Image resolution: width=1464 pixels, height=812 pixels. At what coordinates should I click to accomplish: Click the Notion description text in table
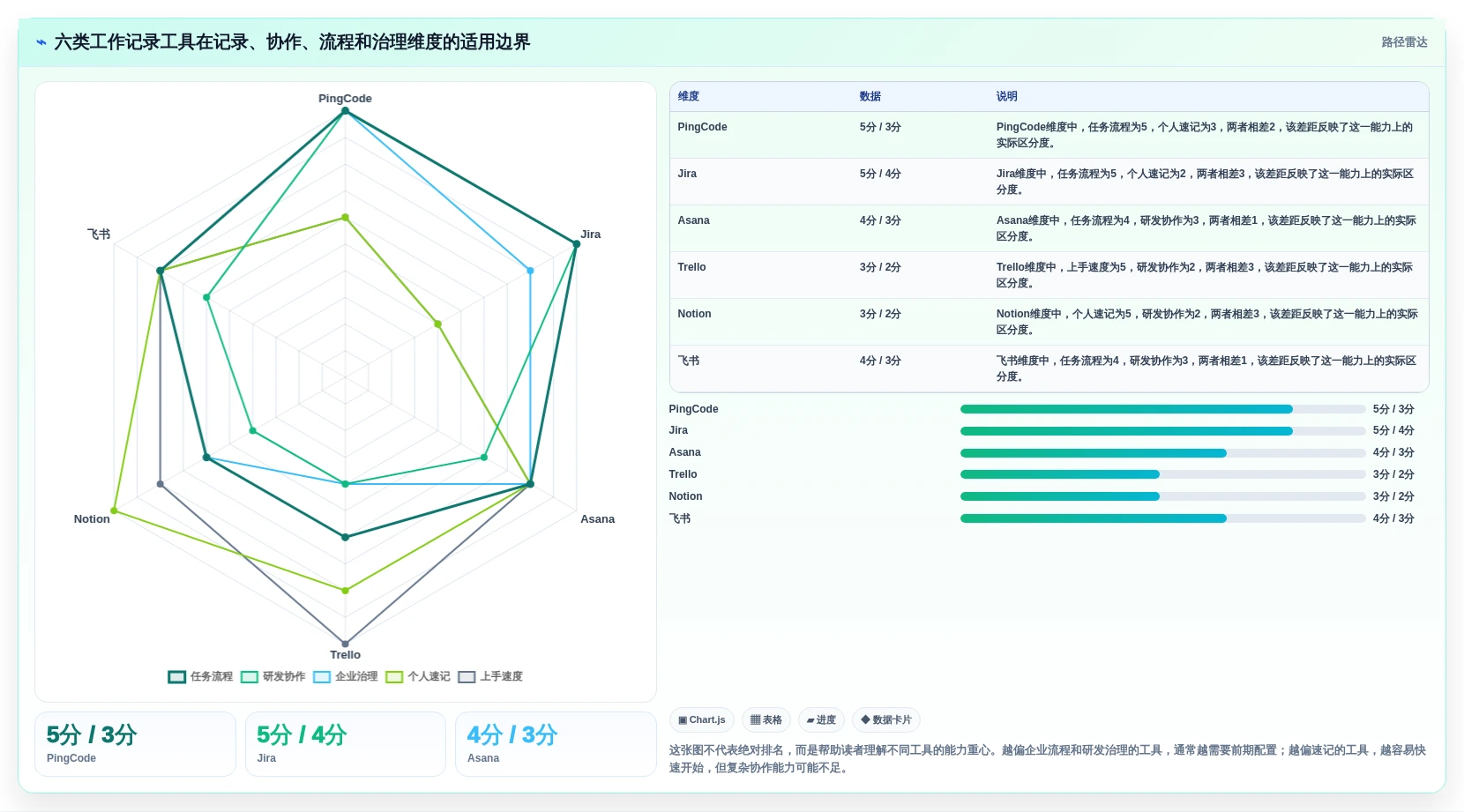tap(1206, 322)
